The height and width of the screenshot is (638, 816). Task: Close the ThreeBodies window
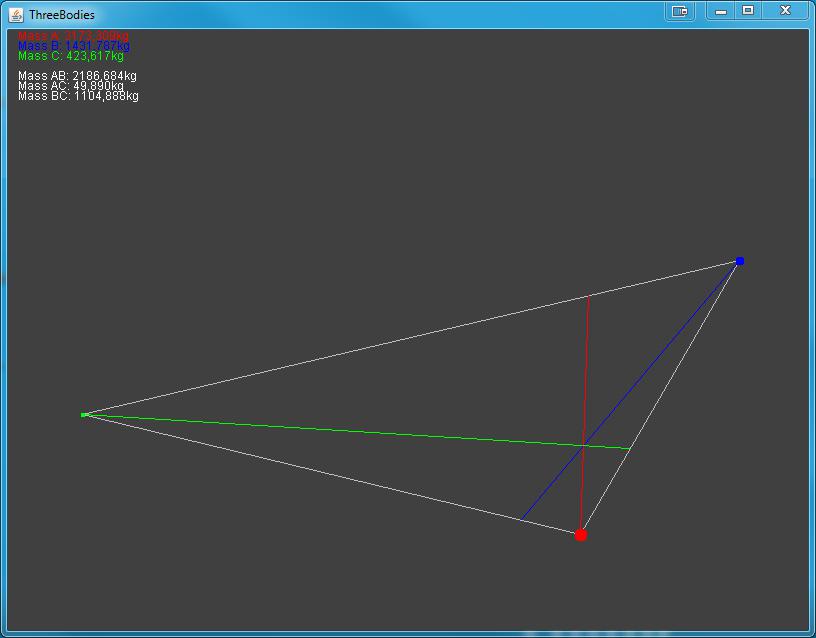coord(786,11)
